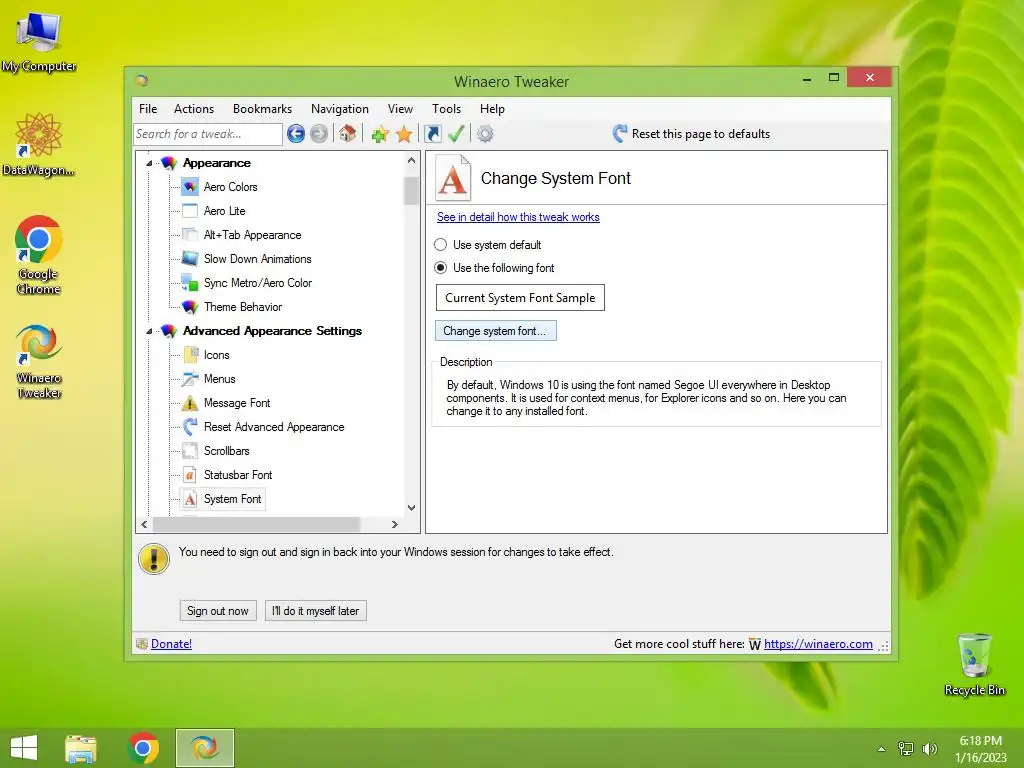The image size is (1024, 768).
Task: Click the green checkmark toolbar icon
Action: coord(456,134)
